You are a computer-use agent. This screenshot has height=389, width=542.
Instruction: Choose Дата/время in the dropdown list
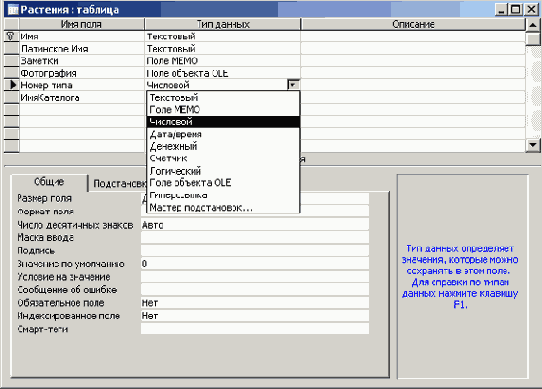coord(223,134)
